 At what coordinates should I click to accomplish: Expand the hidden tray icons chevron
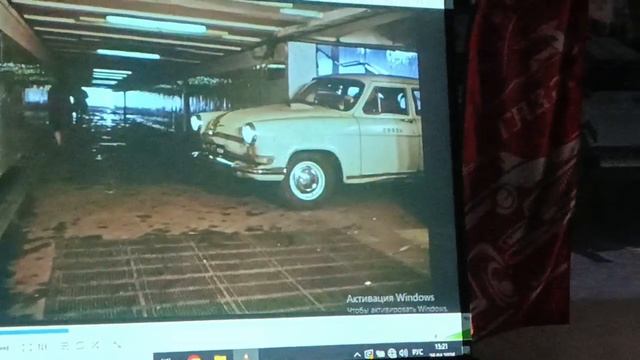pos(357,355)
